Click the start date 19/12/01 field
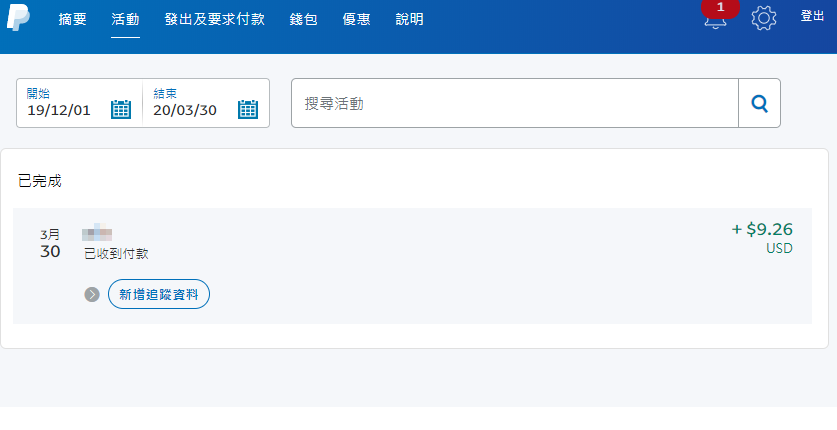 click(x=80, y=103)
